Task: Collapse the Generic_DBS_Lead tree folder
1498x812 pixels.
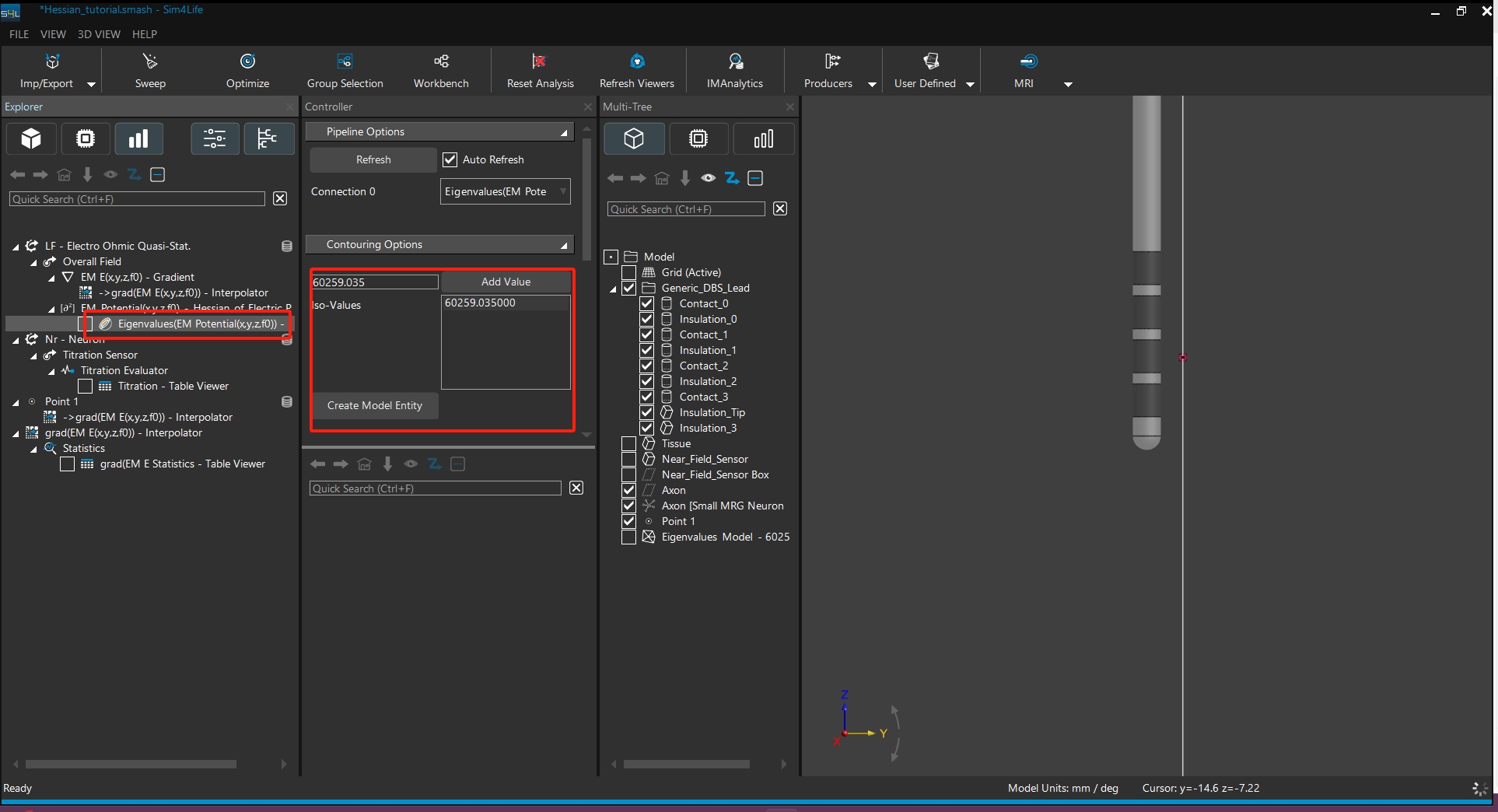Action: coord(613,289)
